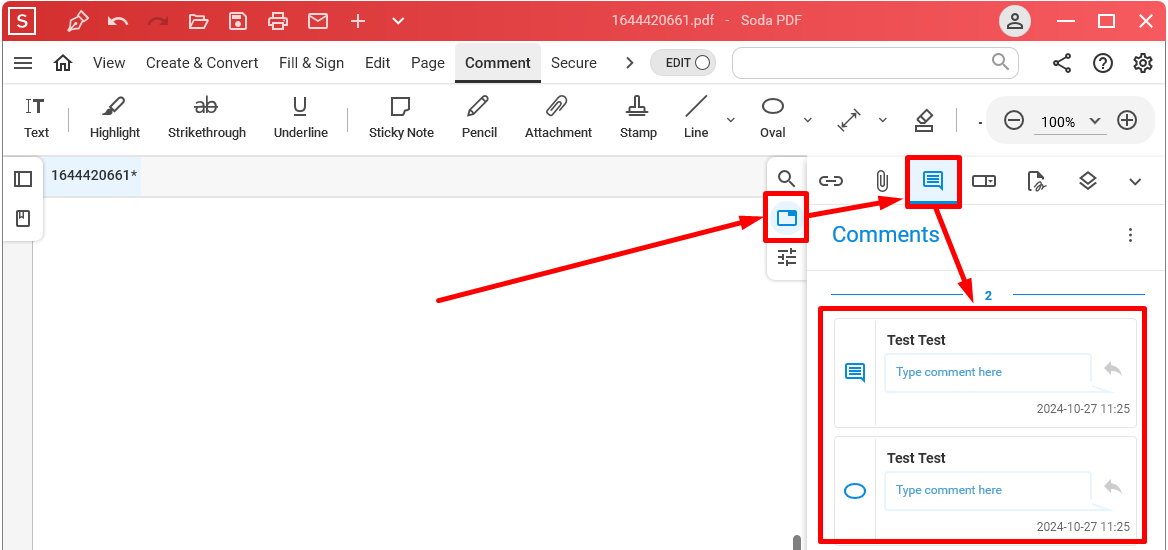Select the distance measurement tool

[x=849, y=120]
